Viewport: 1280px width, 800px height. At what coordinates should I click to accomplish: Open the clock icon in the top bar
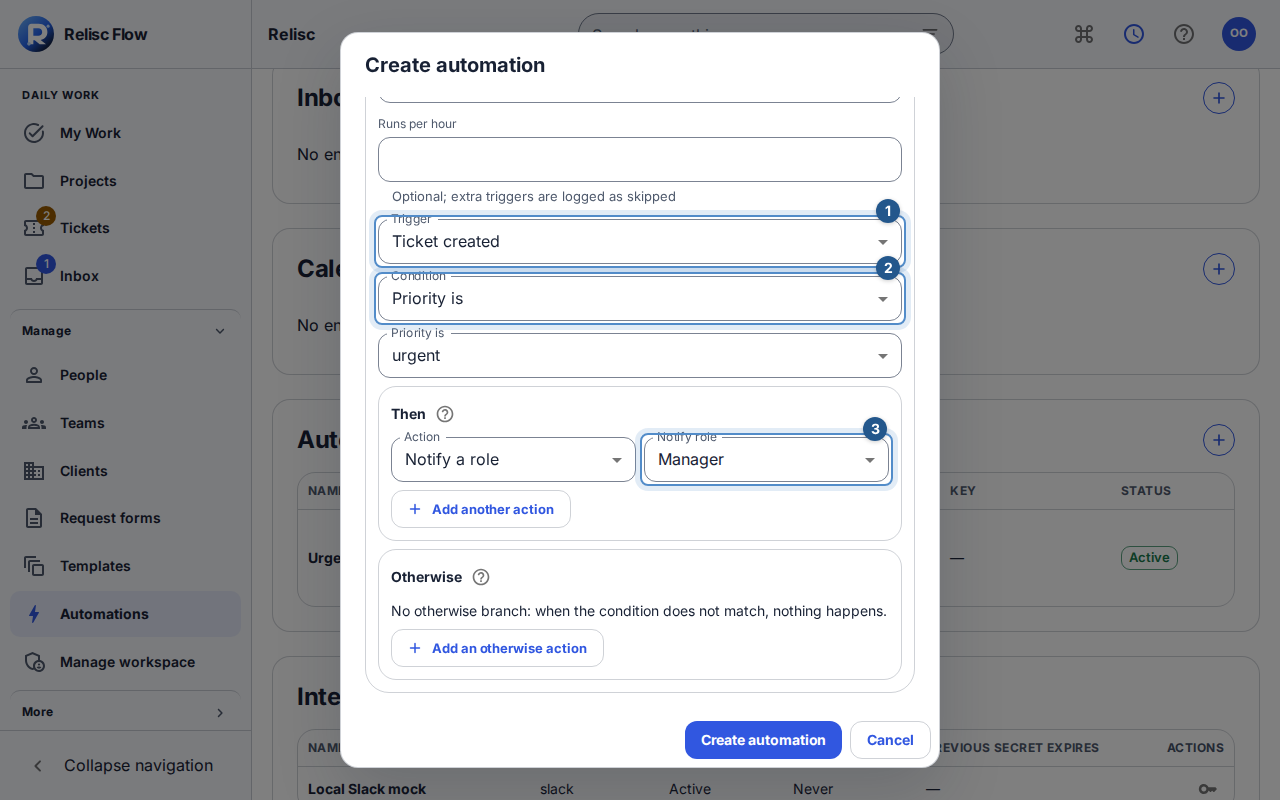1134,34
